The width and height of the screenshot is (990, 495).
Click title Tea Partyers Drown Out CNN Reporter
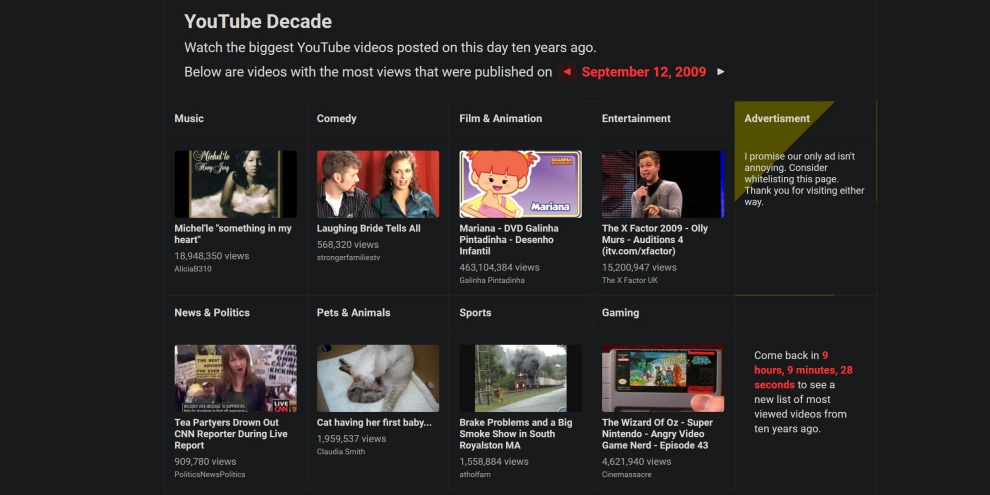231,434
